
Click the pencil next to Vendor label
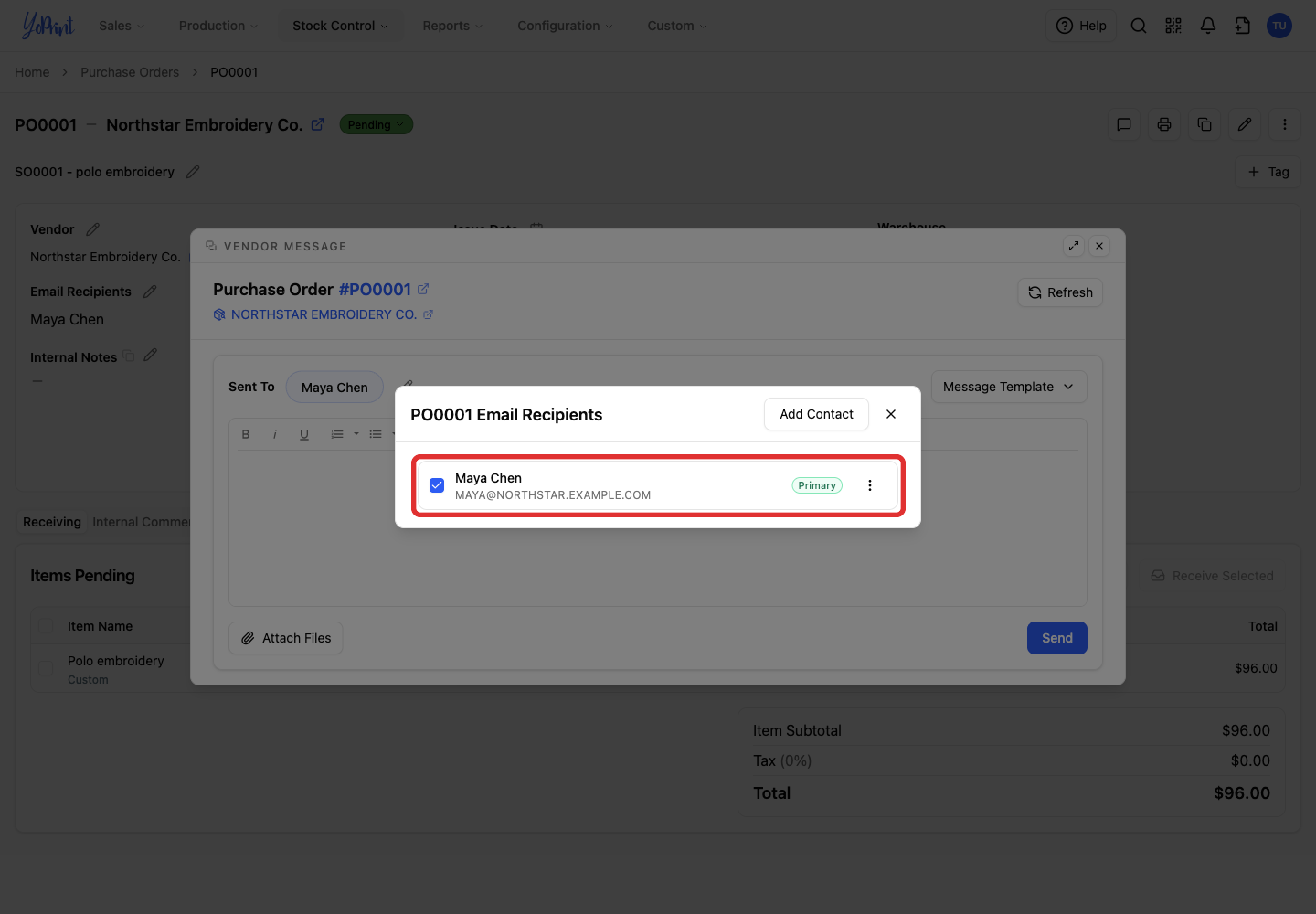coord(93,229)
